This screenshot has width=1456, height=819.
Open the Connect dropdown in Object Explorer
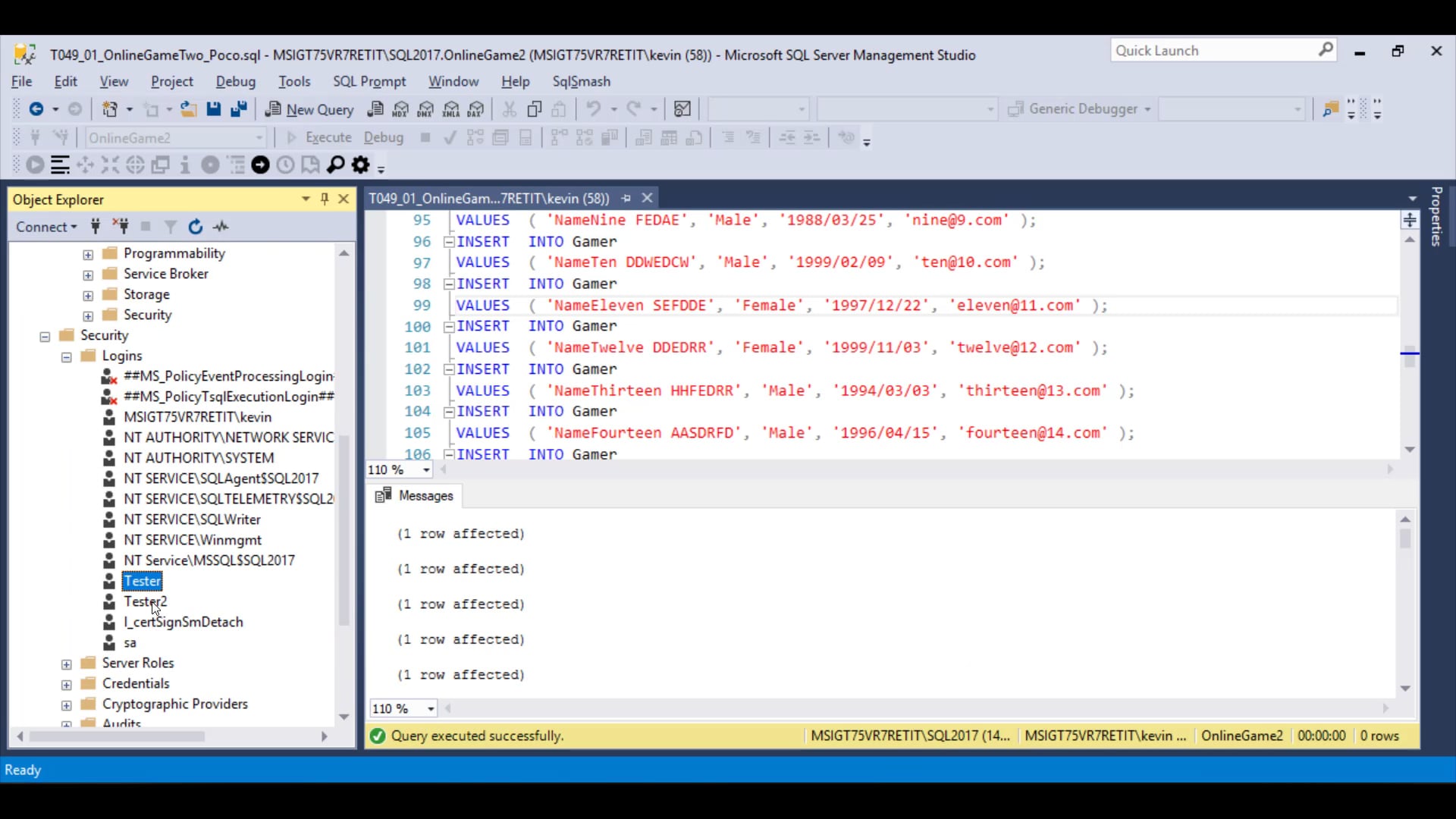tap(46, 227)
